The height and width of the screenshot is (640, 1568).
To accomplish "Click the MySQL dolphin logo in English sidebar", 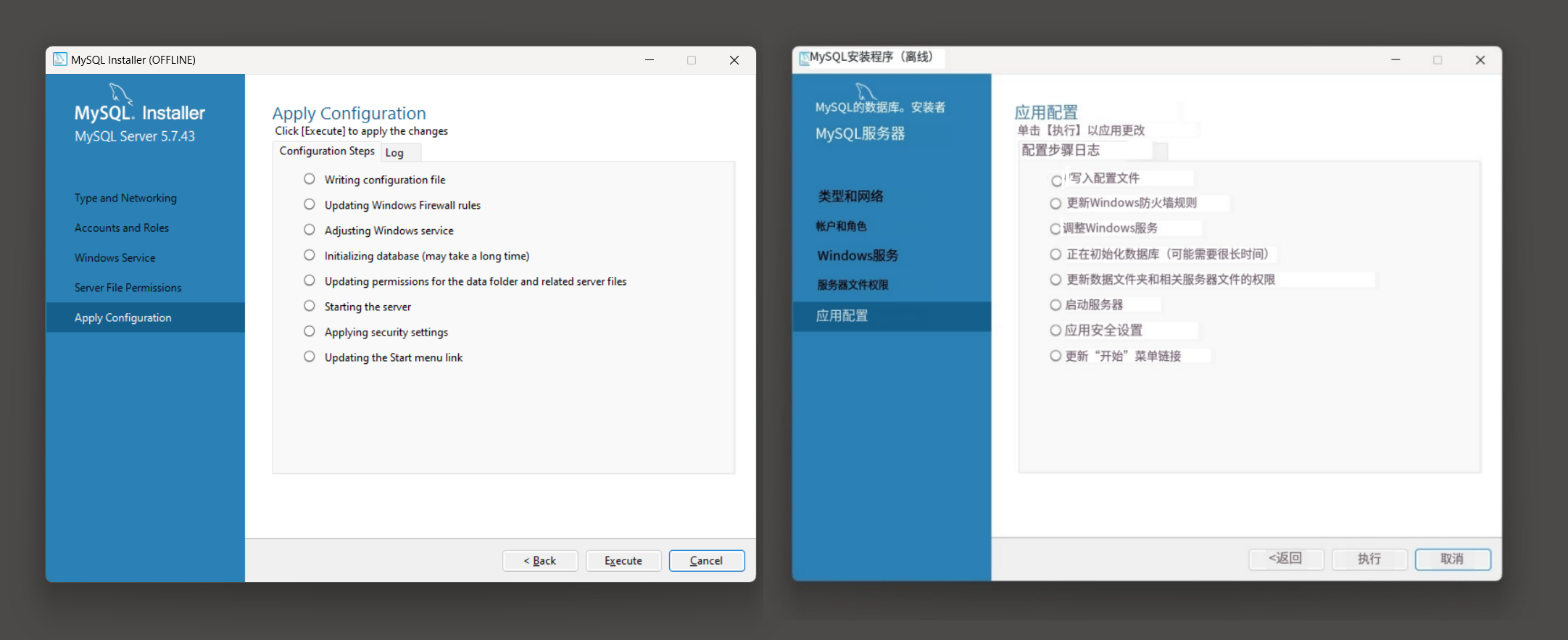I will click(120, 94).
